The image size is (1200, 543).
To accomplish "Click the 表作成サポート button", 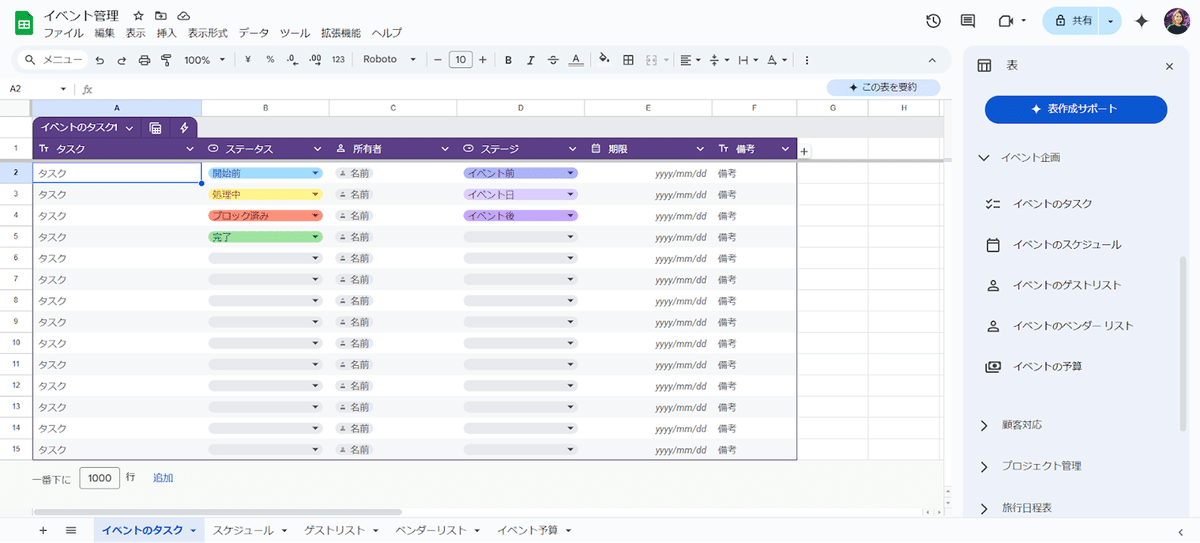I will pyautogui.click(x=1076, y=109).
